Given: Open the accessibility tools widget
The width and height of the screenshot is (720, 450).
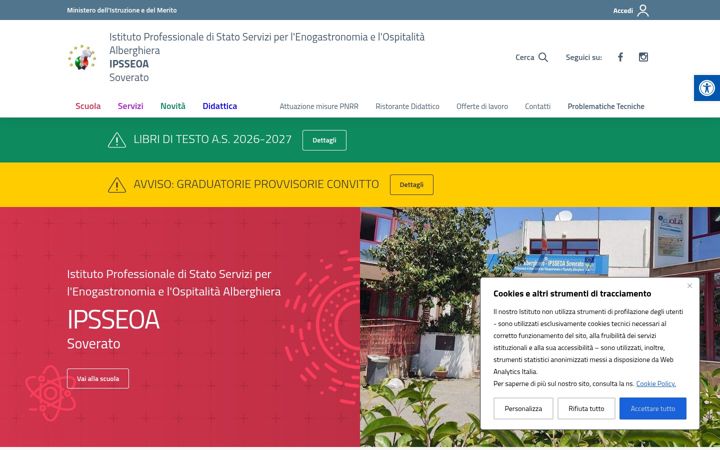Looking at the screenshot, I should pyautogui.click(x=707, y=88).
